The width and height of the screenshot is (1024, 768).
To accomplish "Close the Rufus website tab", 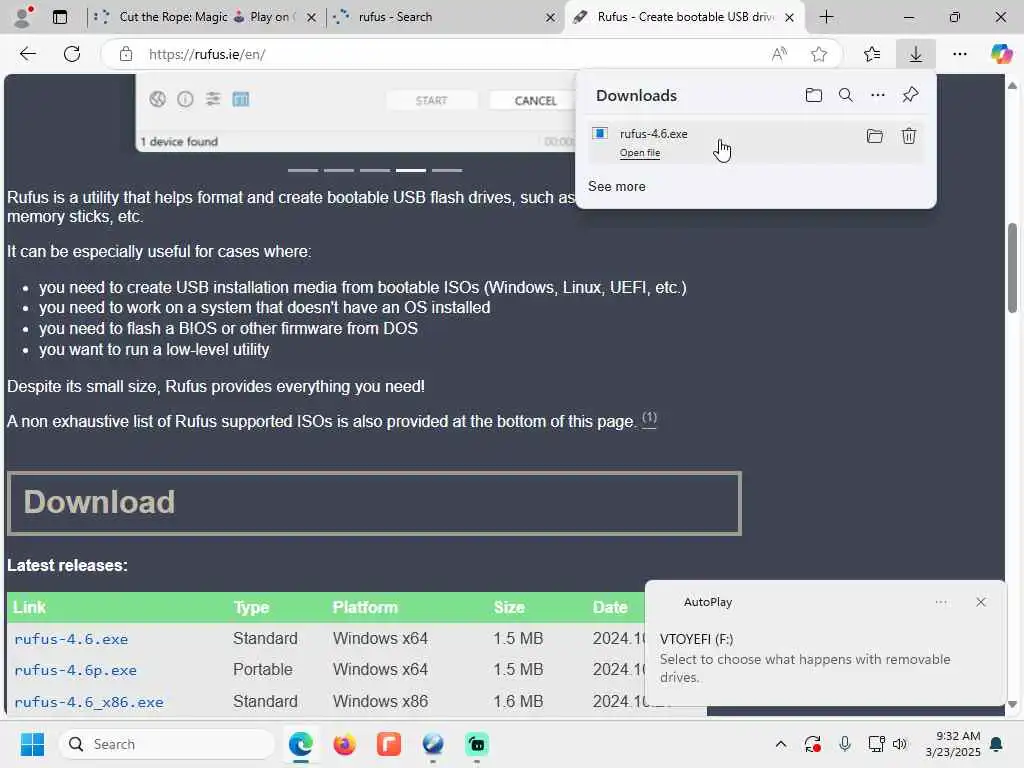I will [790, 18].
